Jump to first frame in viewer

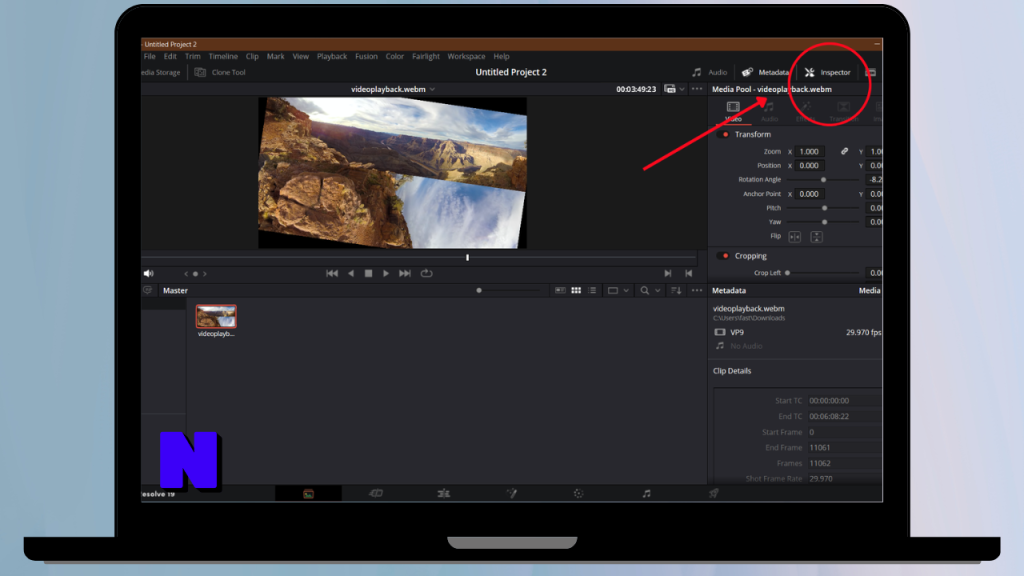332,274
